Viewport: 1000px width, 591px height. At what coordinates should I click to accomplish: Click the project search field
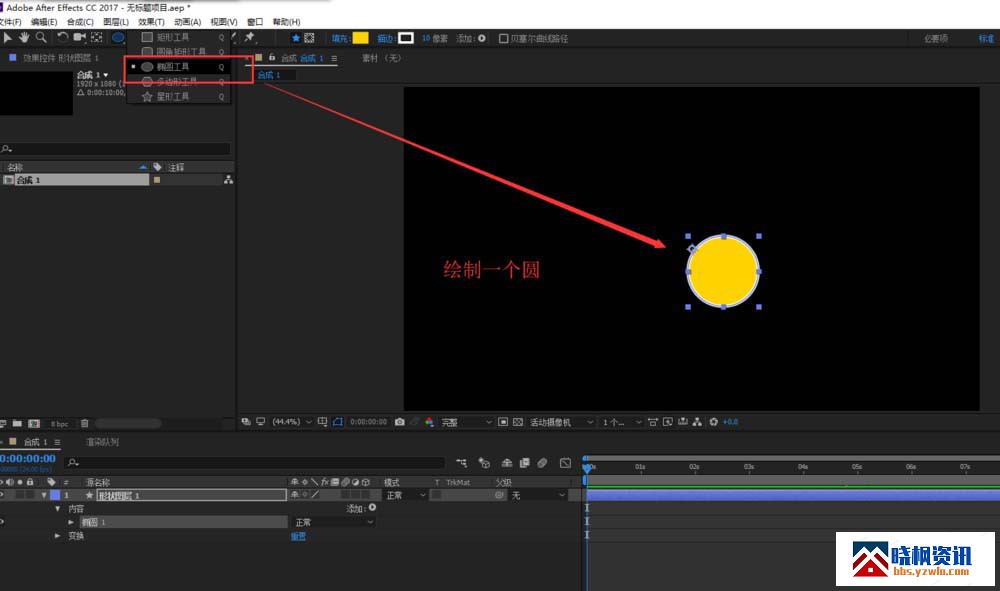click(x=115, y=149)
